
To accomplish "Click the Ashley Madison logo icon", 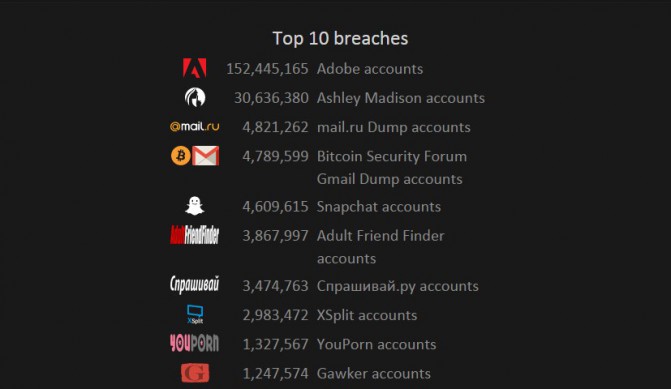I will tap(195, 98).
